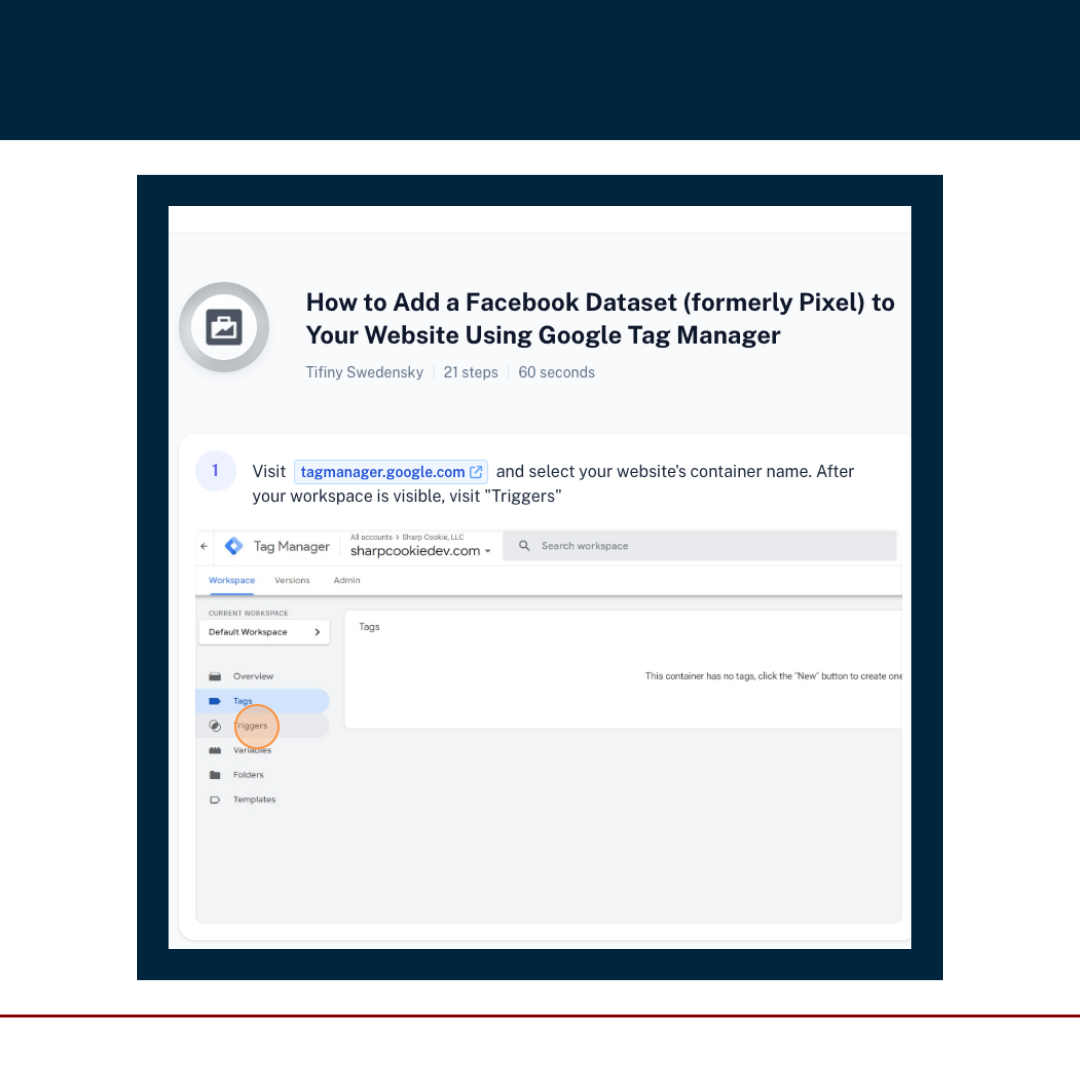
Task: Click the author name Tifiny Swedensky
Action: coord(364,373)
